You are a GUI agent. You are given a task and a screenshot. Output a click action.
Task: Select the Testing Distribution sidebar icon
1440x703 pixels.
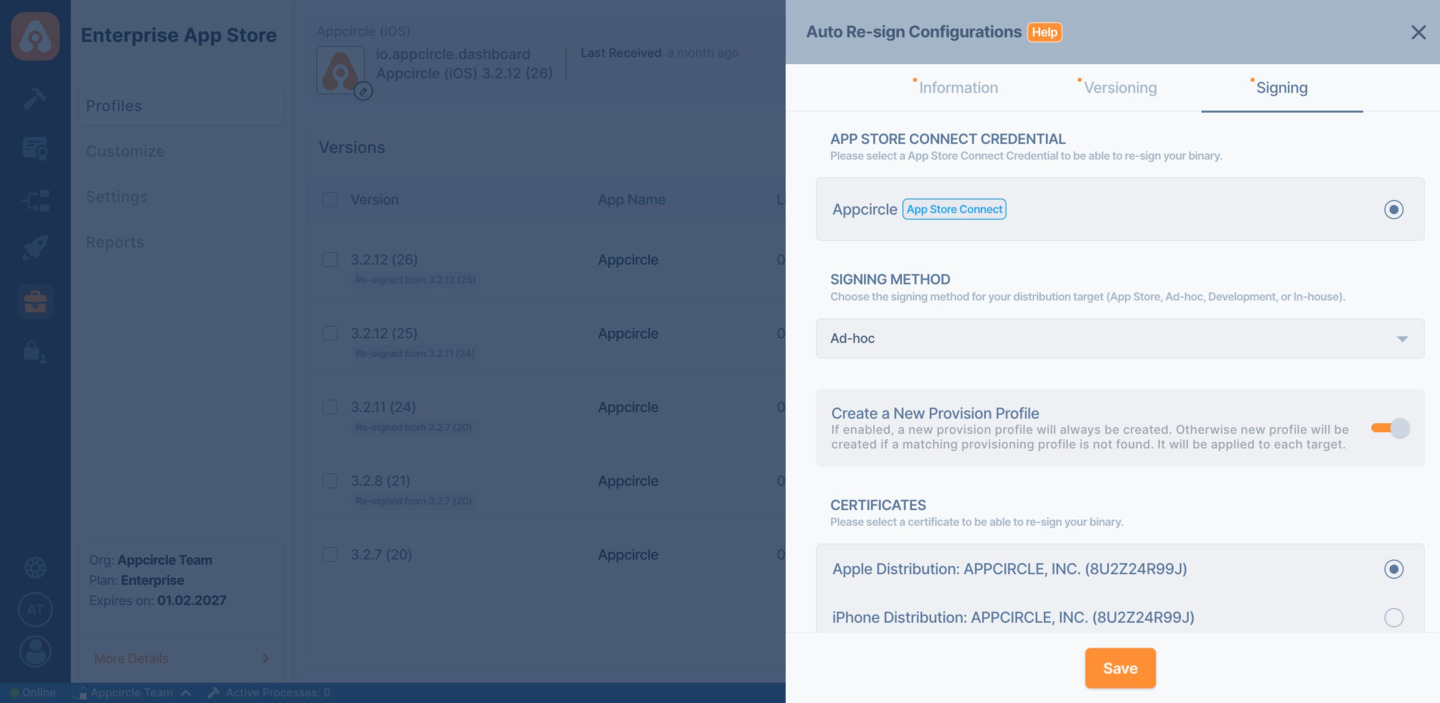pos(35,147)
